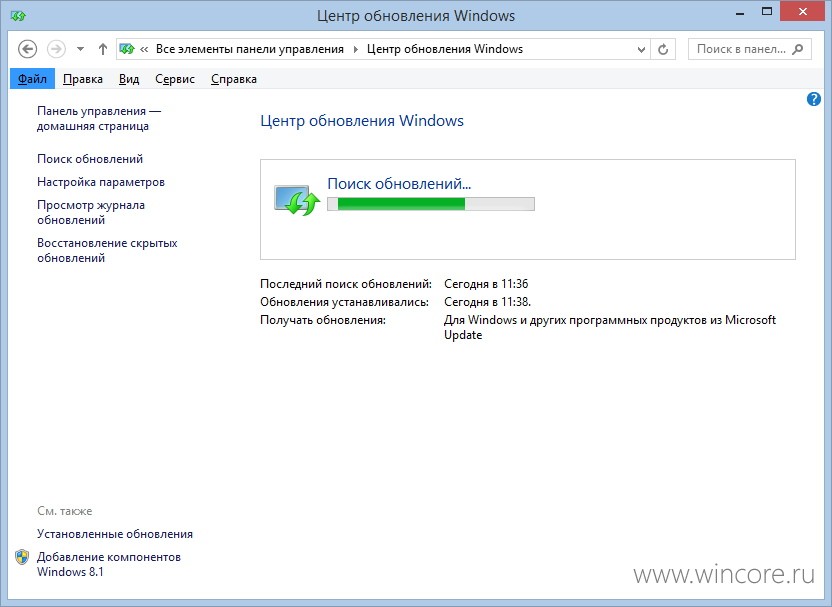Go up one level with the Up arrow

coord(103,49)
